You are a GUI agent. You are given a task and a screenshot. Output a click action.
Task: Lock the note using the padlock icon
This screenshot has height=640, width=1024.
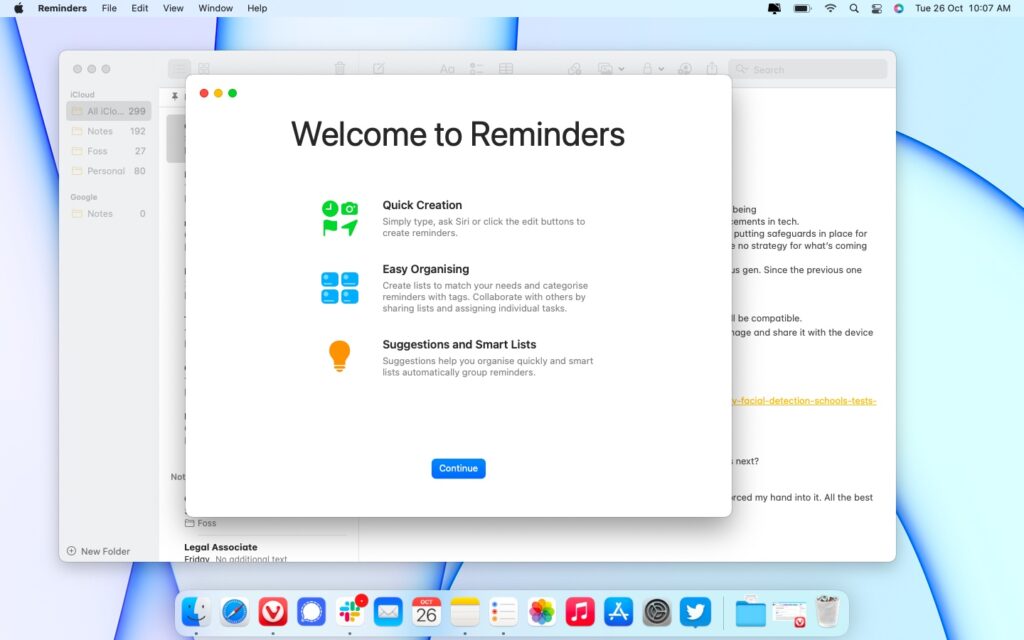(x=648, y=68)
